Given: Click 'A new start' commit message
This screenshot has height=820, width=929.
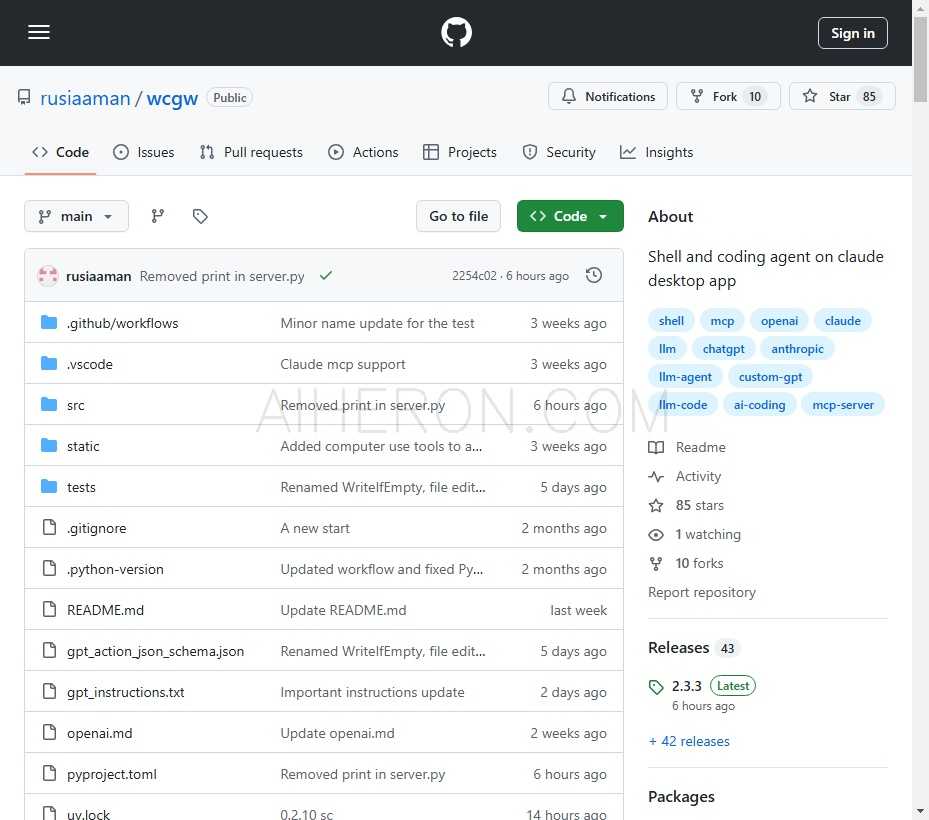Looking at the screenshot, I should pos(315,528).
